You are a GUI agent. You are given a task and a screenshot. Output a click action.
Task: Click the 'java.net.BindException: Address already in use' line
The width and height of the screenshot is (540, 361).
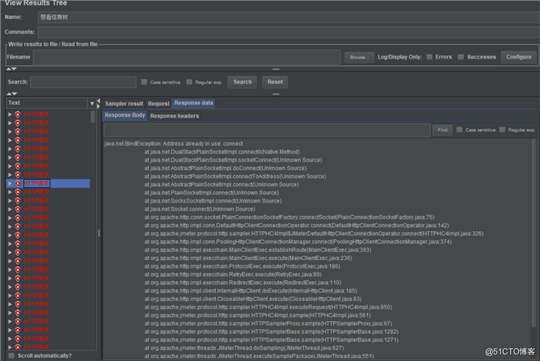(x=174, y=144)
